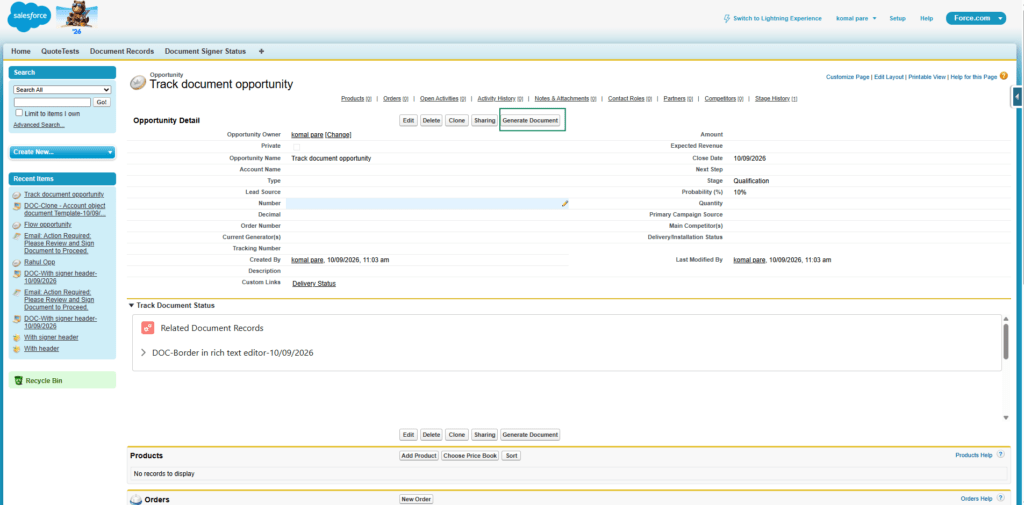Image resolution: width=1024 pixels, height=505 pixels.
Task: Click the opportunity icon beside the Track document opportunity title
Action: (138, 82)
